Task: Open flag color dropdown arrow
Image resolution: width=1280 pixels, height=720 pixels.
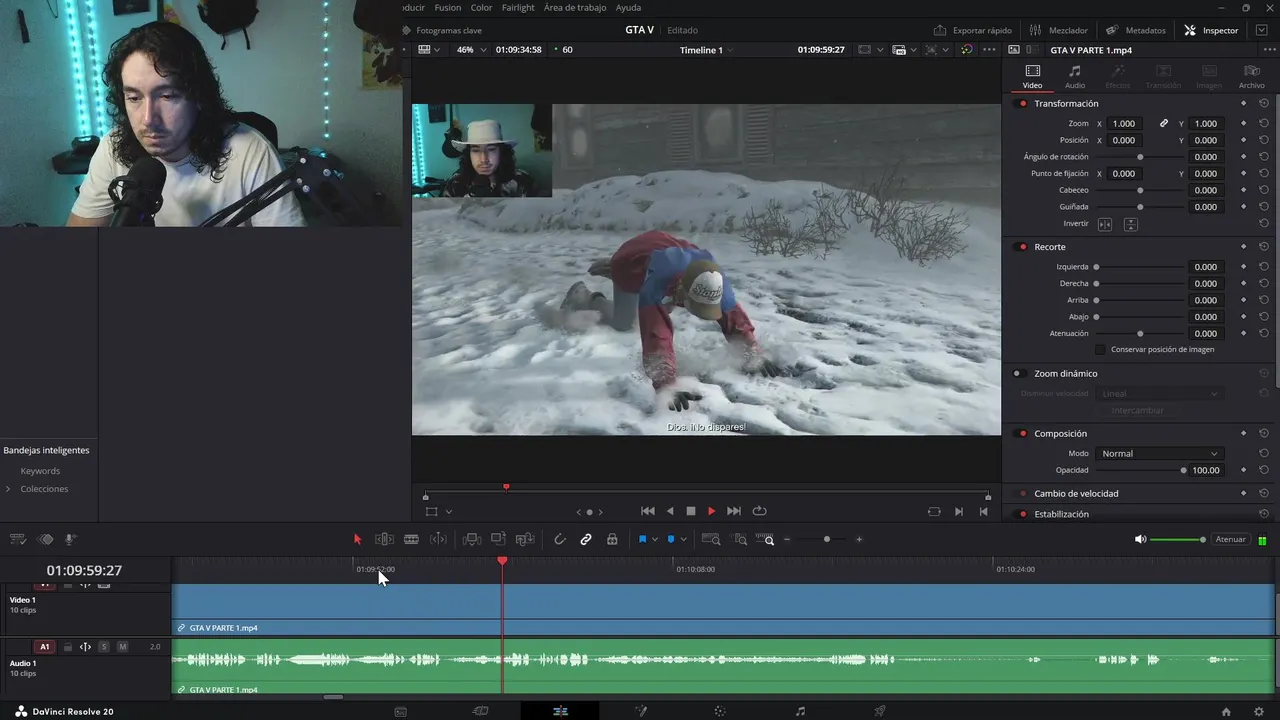Action: [655, 540]
